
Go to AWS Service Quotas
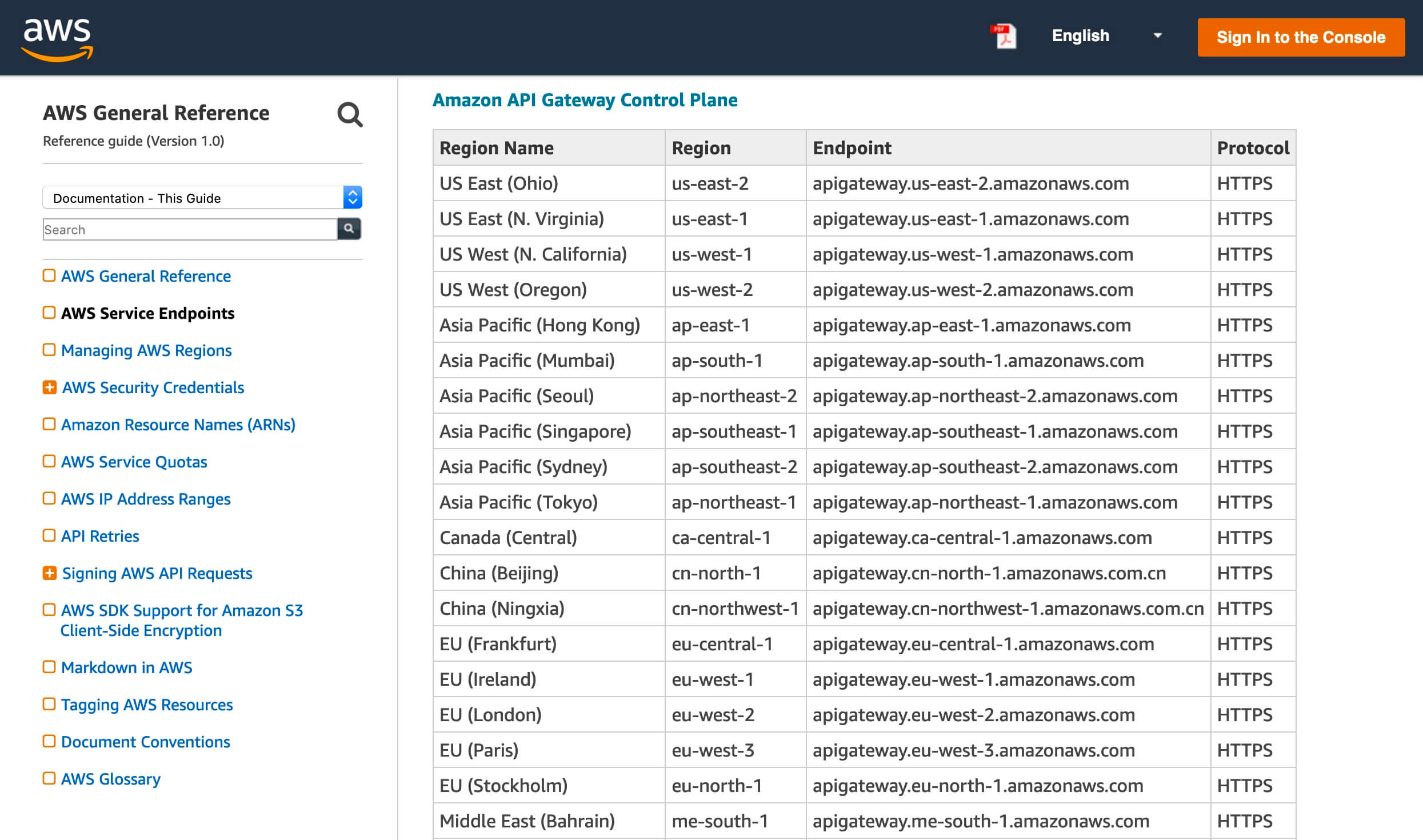134,462
